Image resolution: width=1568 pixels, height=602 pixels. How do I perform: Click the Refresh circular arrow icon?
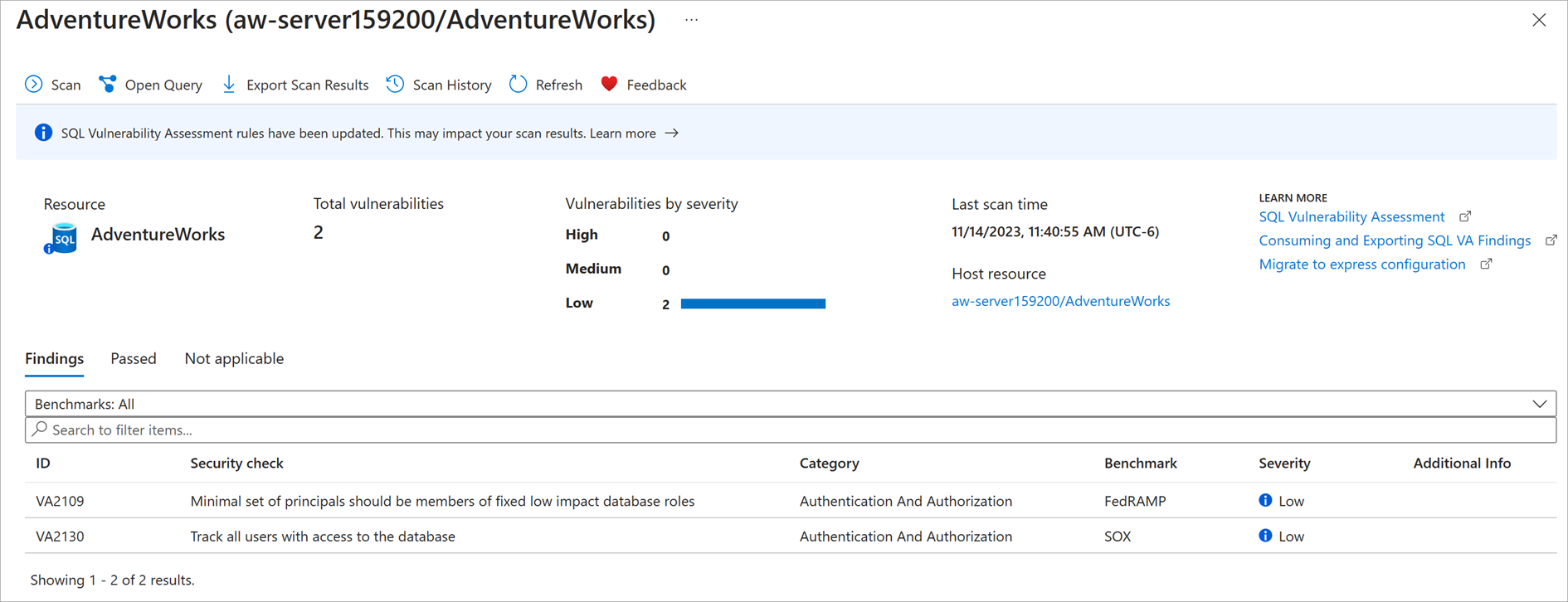tap(519, 84)
